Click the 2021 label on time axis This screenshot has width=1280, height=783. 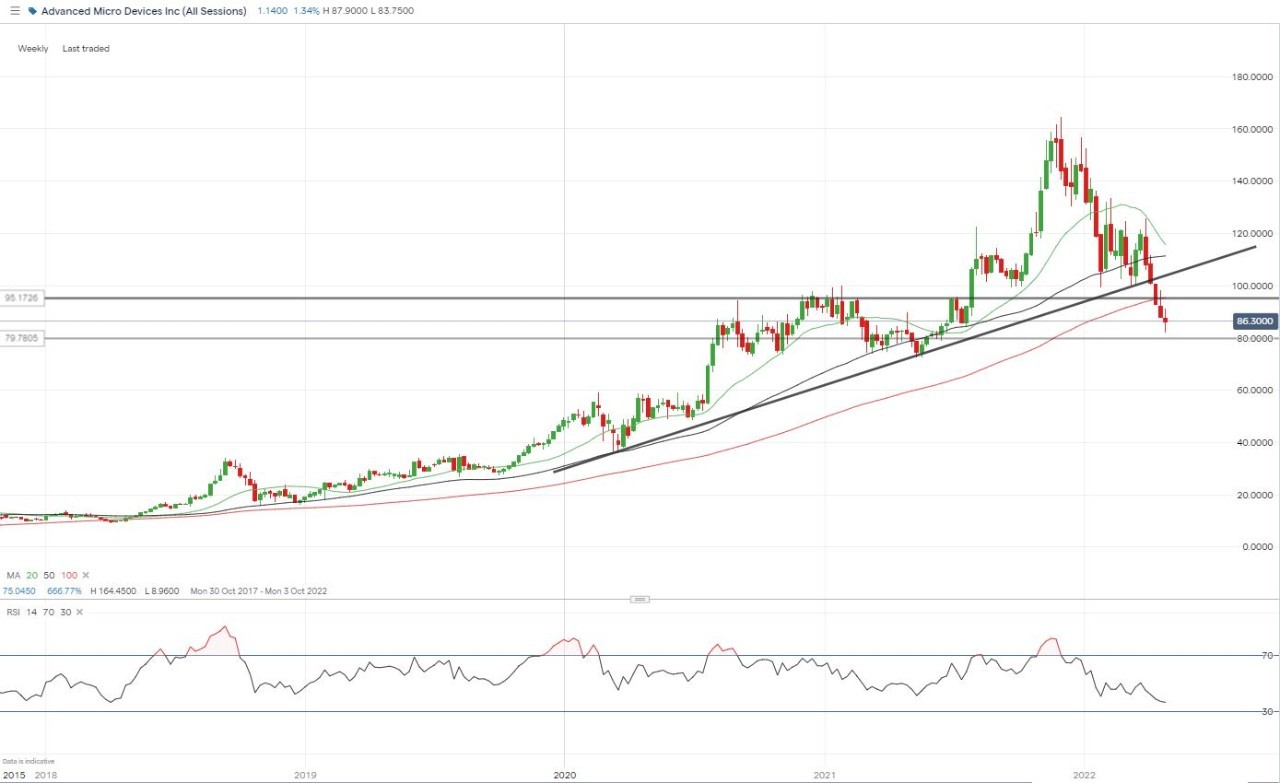click(825, 775)
